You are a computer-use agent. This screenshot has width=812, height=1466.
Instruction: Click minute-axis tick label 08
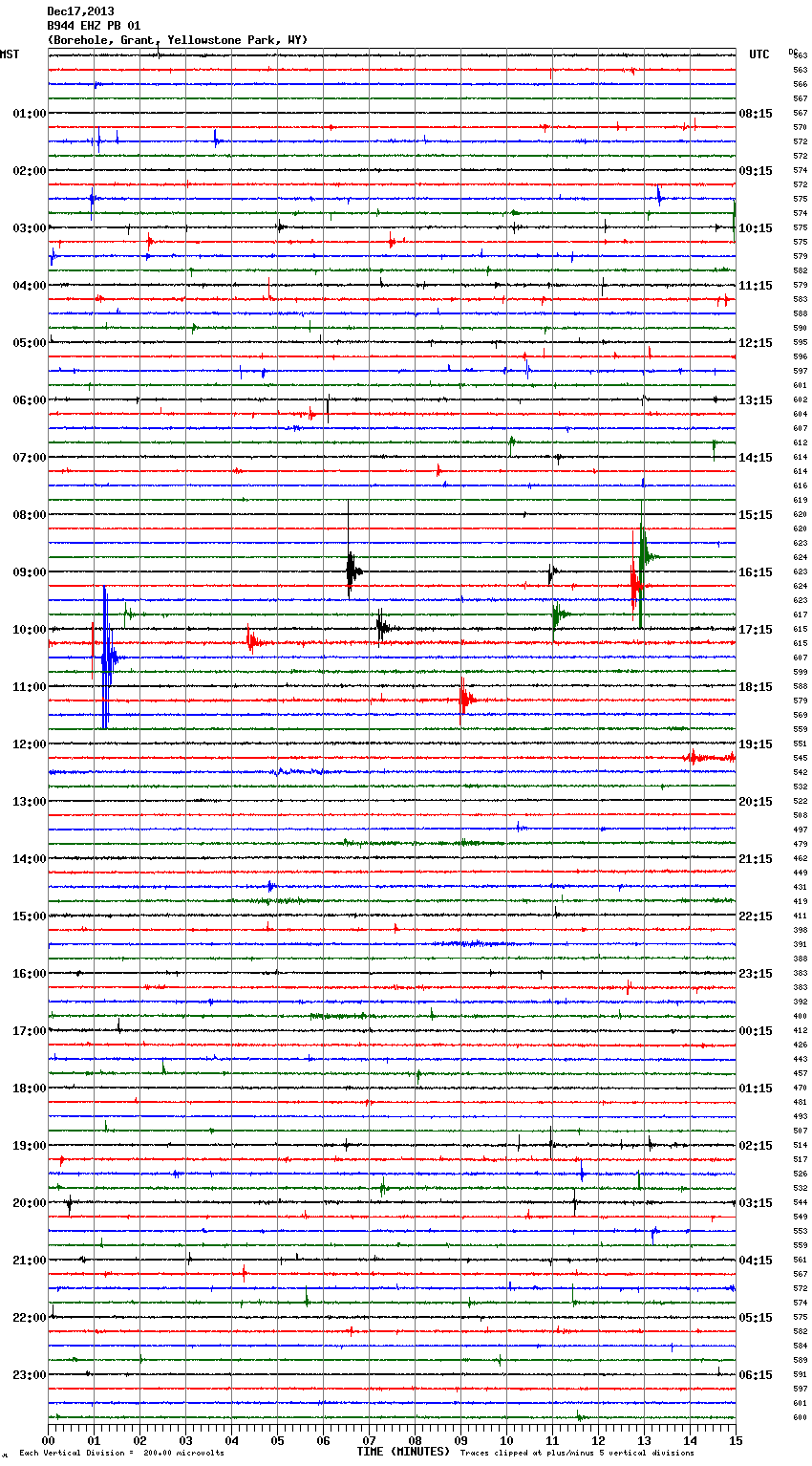tap(415, 1441)
